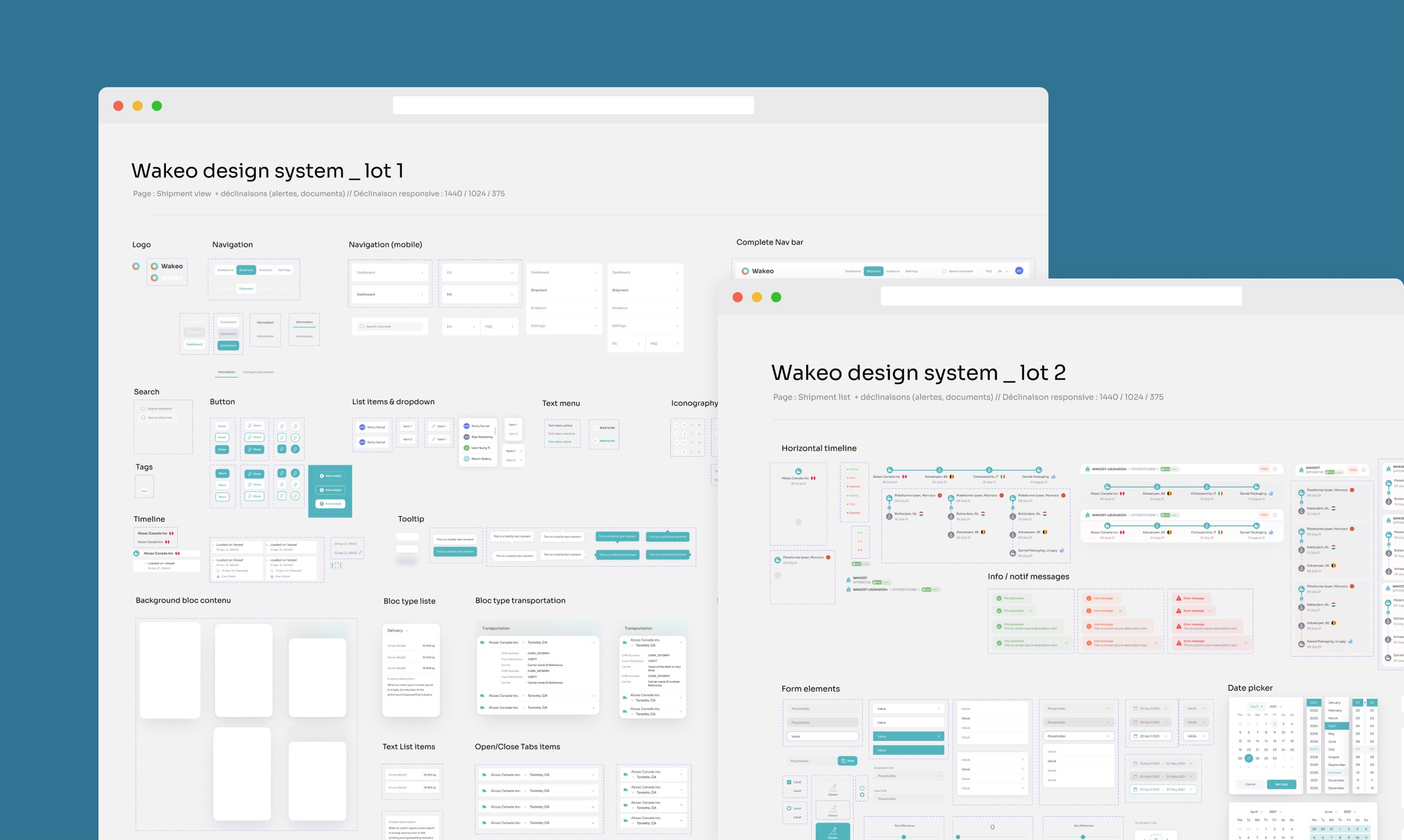Click search magnifier icon in Complete Nav bar
The image size is (1404, 840).
[x=944, y=271]
